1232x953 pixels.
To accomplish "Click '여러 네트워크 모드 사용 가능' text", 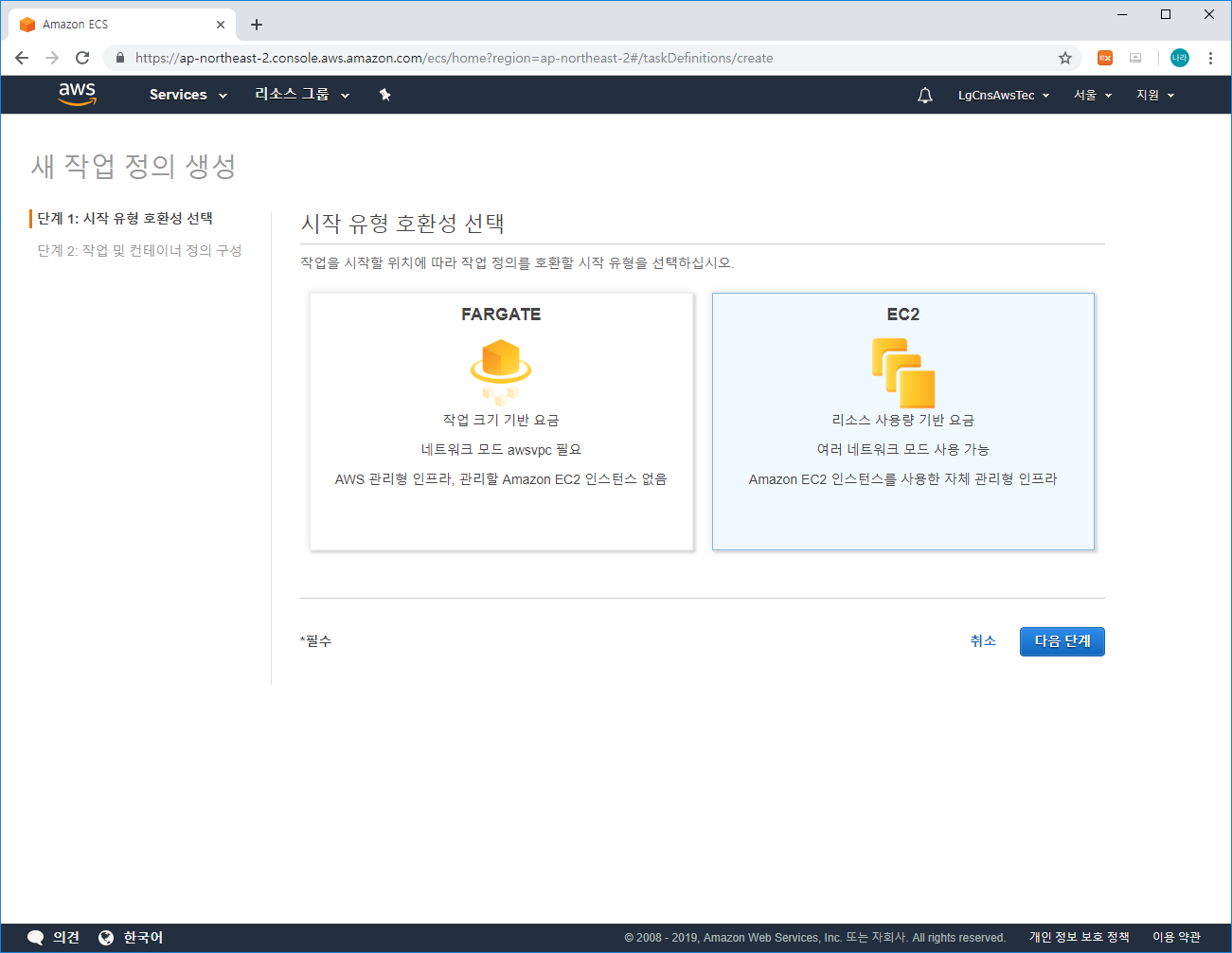I will pyautogui.click(x=903, y=450).
